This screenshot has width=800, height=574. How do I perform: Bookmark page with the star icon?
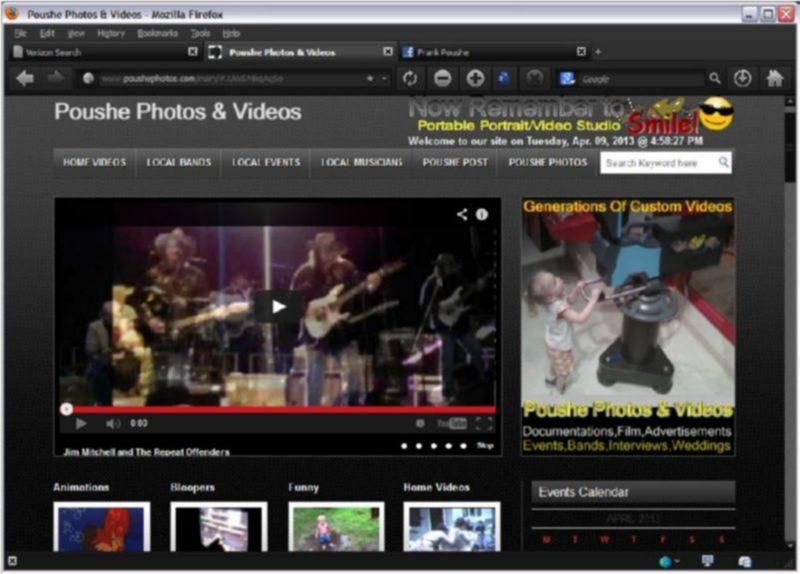pyautogui.click(x=370, y=79)
